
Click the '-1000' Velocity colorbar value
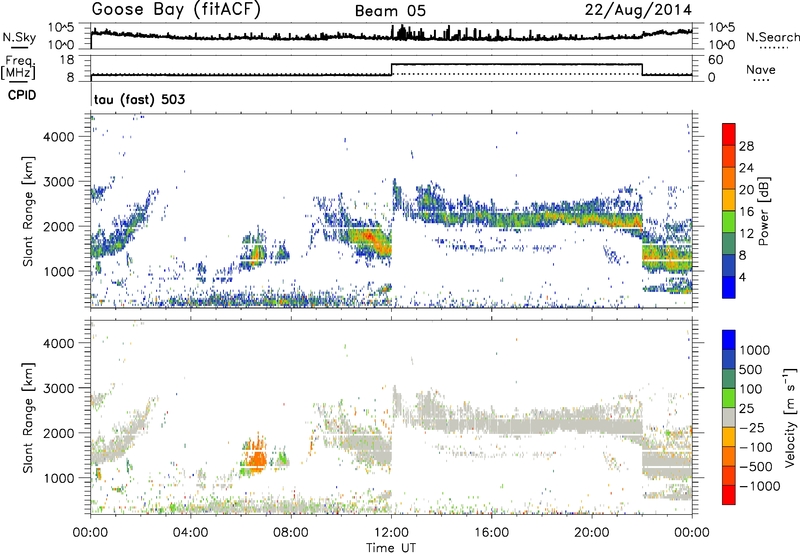click(x=759, y=486)
